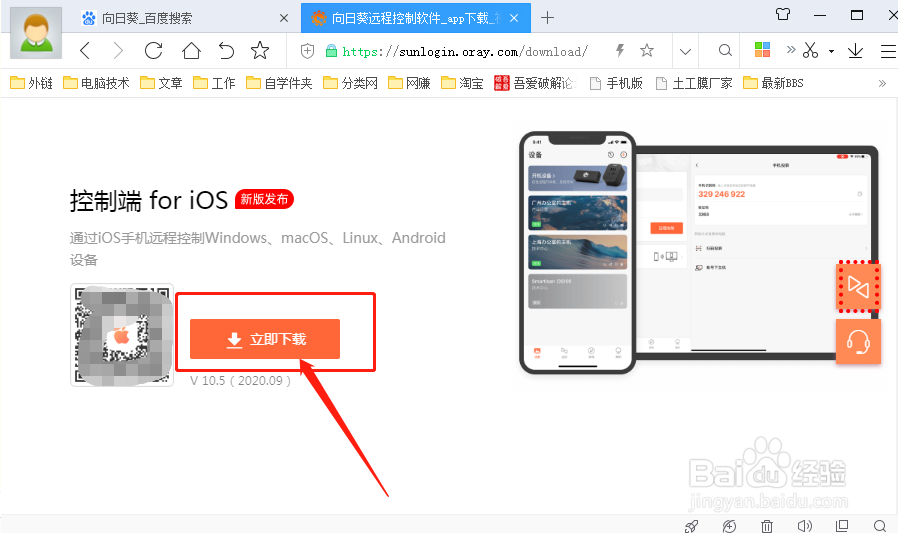This screenshot has height=533, width=898.
Task: Open the colorful apps grid icon
Action: pyautogui.click(x=762, y=50)
